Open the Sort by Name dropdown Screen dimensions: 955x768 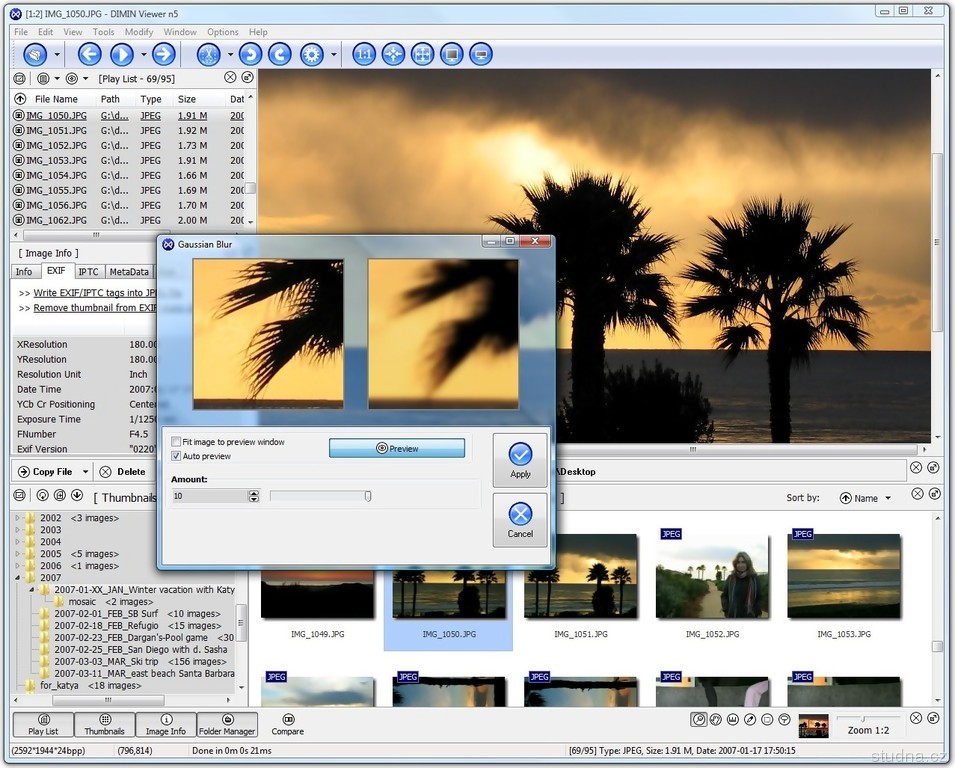click(x=865, y=498)
